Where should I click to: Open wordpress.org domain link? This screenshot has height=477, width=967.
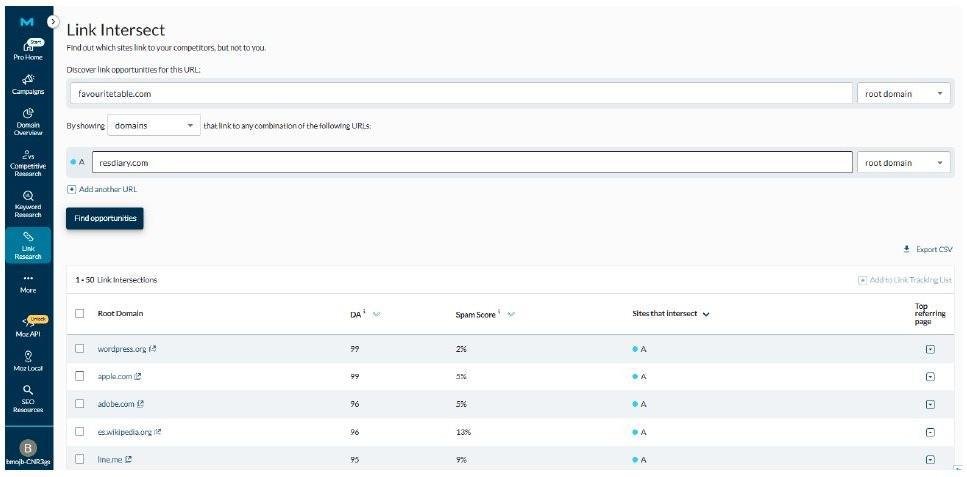[x=122, y=349]
